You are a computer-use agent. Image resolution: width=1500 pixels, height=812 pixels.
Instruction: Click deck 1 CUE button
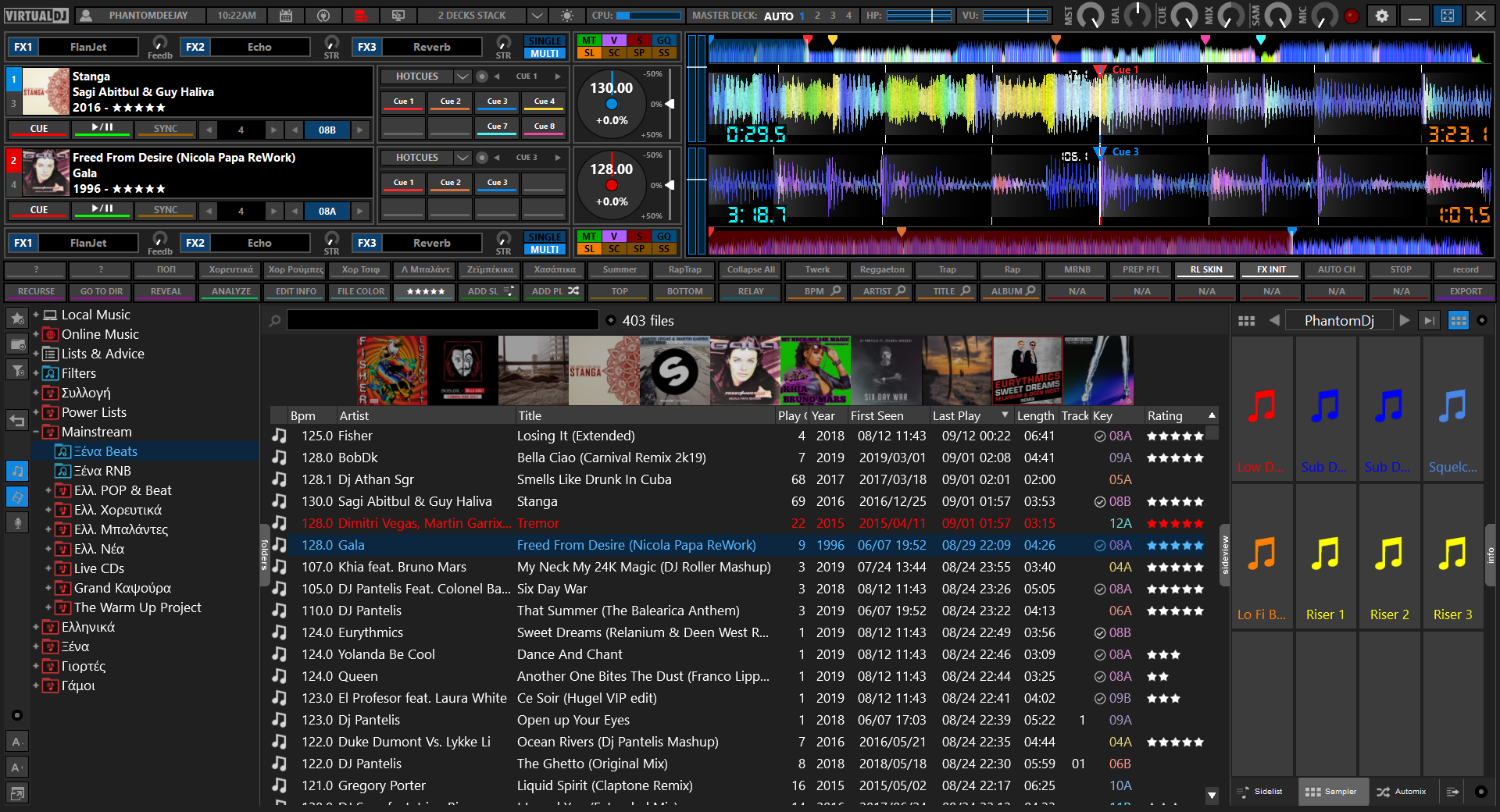point(39,129)
